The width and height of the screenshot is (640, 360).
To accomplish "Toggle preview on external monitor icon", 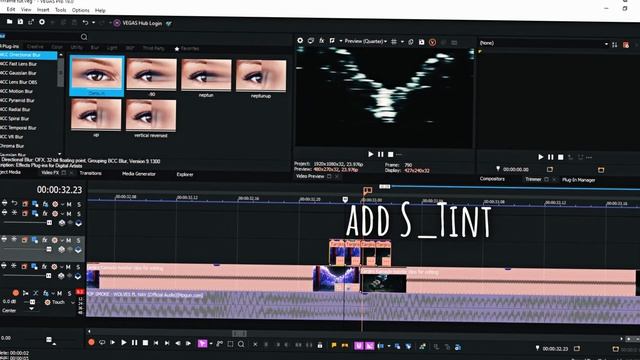I will tap(311, 40).
